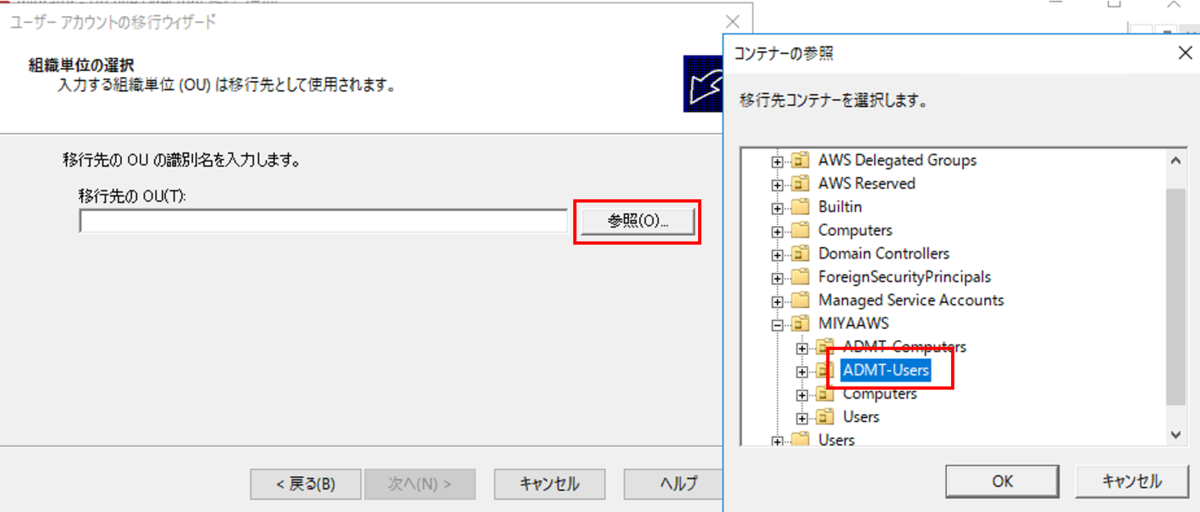1200x512 pixels.
Task: Expand the top-level Computers node
Action: (777, 230)
